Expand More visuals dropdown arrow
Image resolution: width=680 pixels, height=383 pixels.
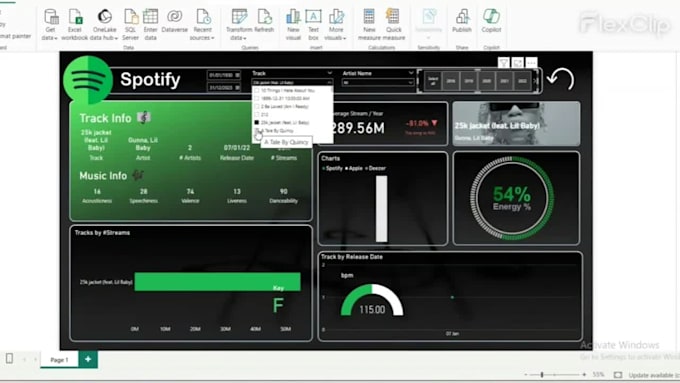pyautogui.click(x=345, y=38)
